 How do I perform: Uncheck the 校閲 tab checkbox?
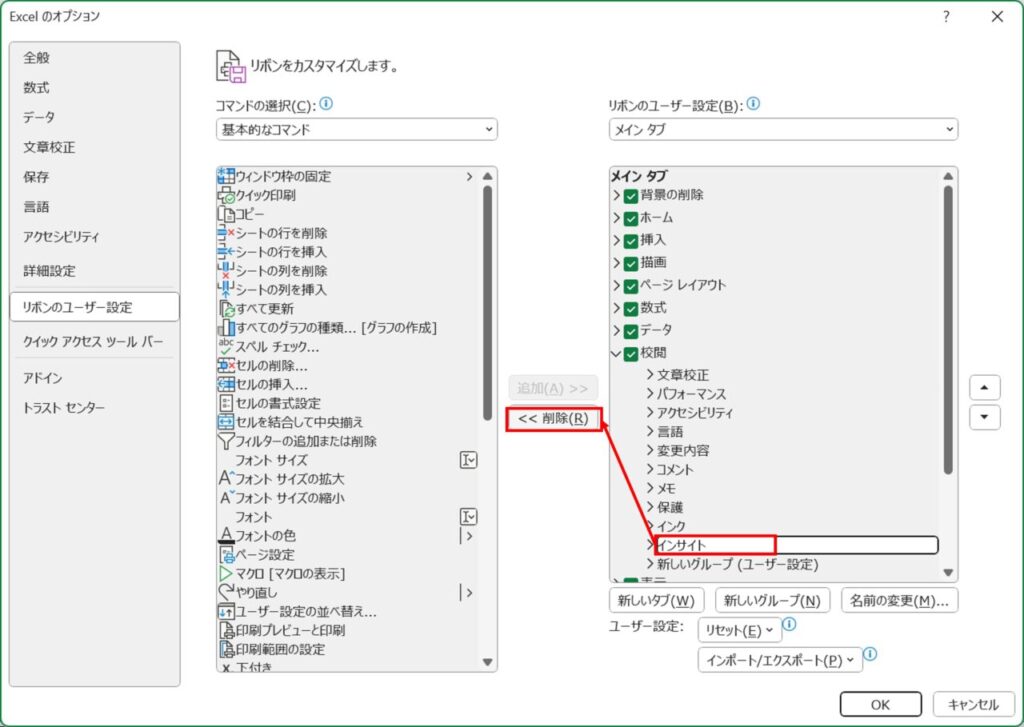coord(630,354)
